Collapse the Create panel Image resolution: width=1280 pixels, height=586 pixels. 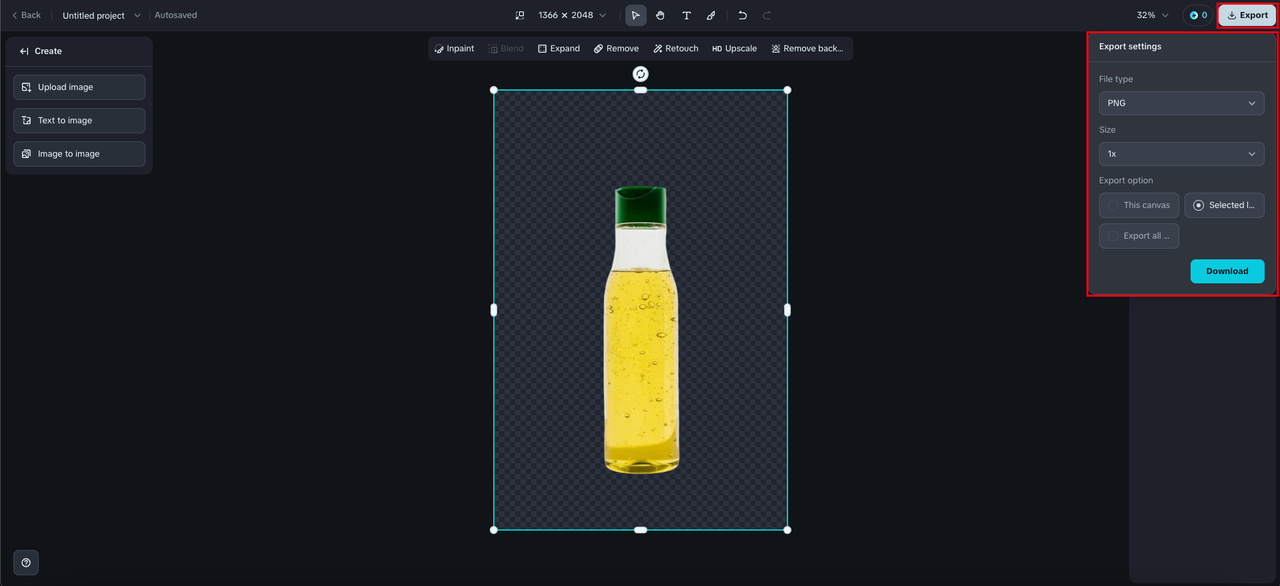click(x=24, y=51)
